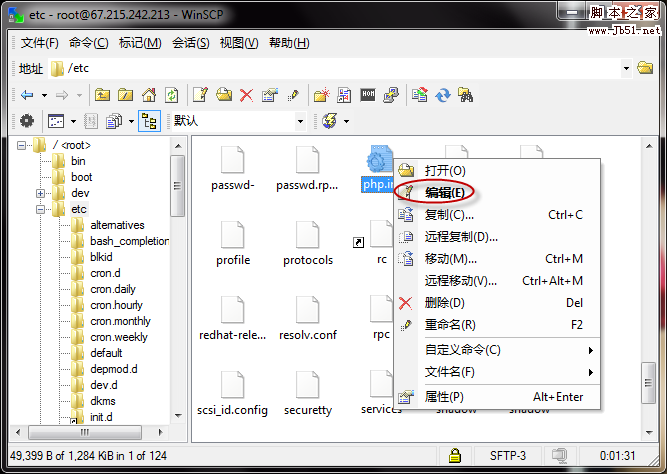Image resolution: width=667 pixels, height=474 pixels.
Task: Click the view style toolbar icon
Action: click(56, 121)
